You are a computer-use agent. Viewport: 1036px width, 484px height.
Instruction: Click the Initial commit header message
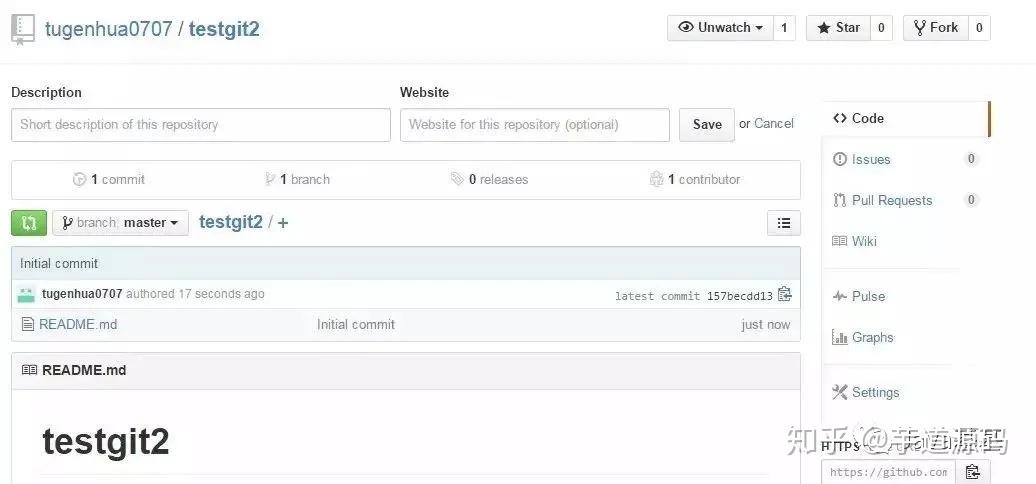click(x=59, y=263)
